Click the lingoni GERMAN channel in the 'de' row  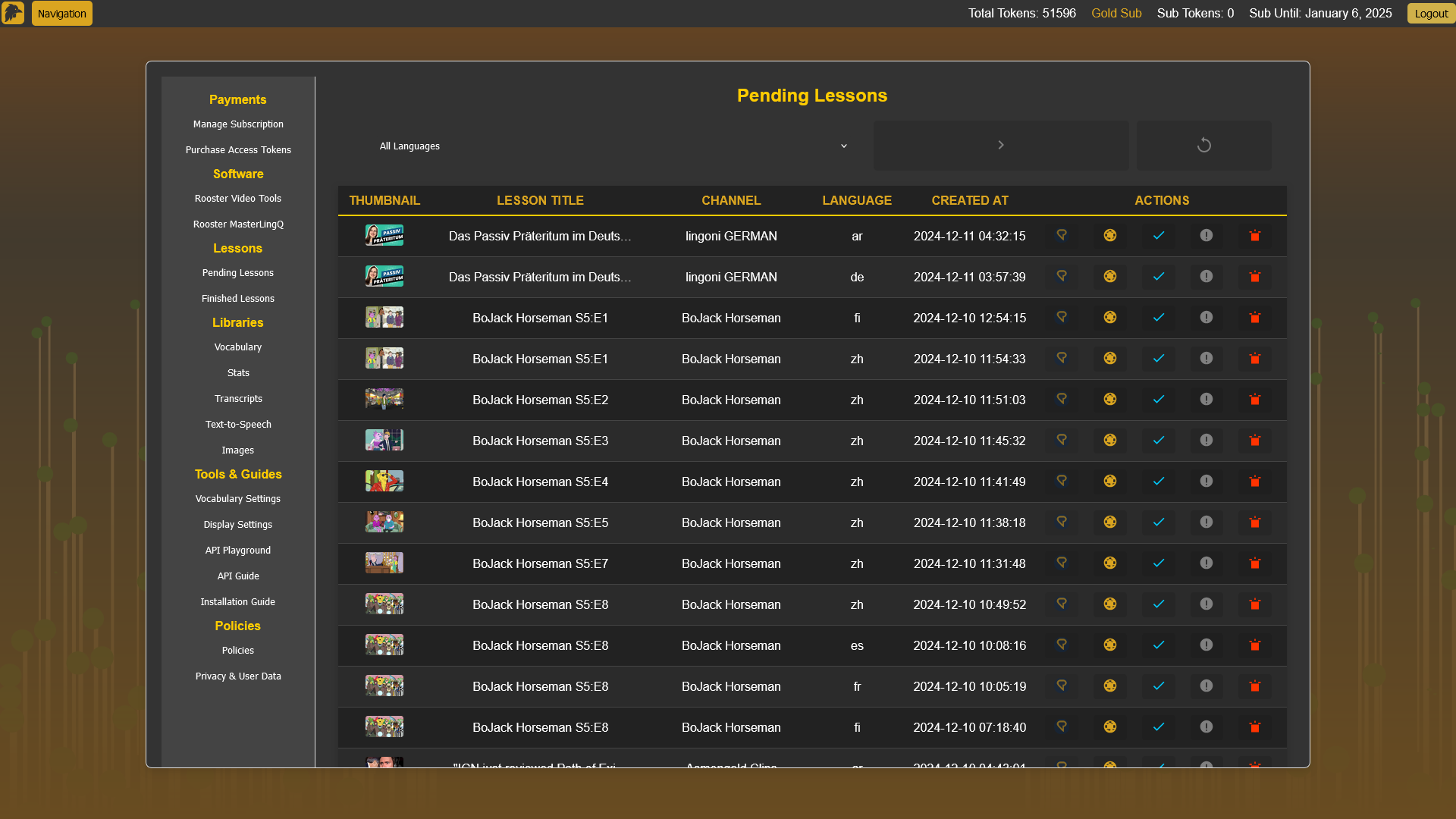pos(731,277)
